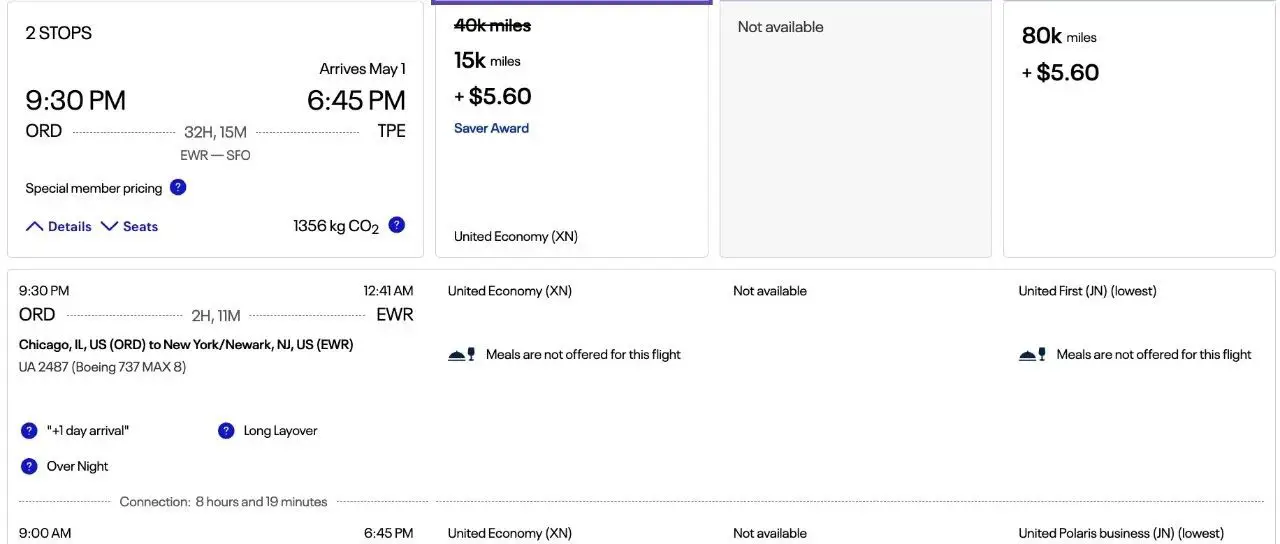This screenshot has width=1280, height=544.
Task: Click the meal icon under United First
Action: coord(1032,355)
